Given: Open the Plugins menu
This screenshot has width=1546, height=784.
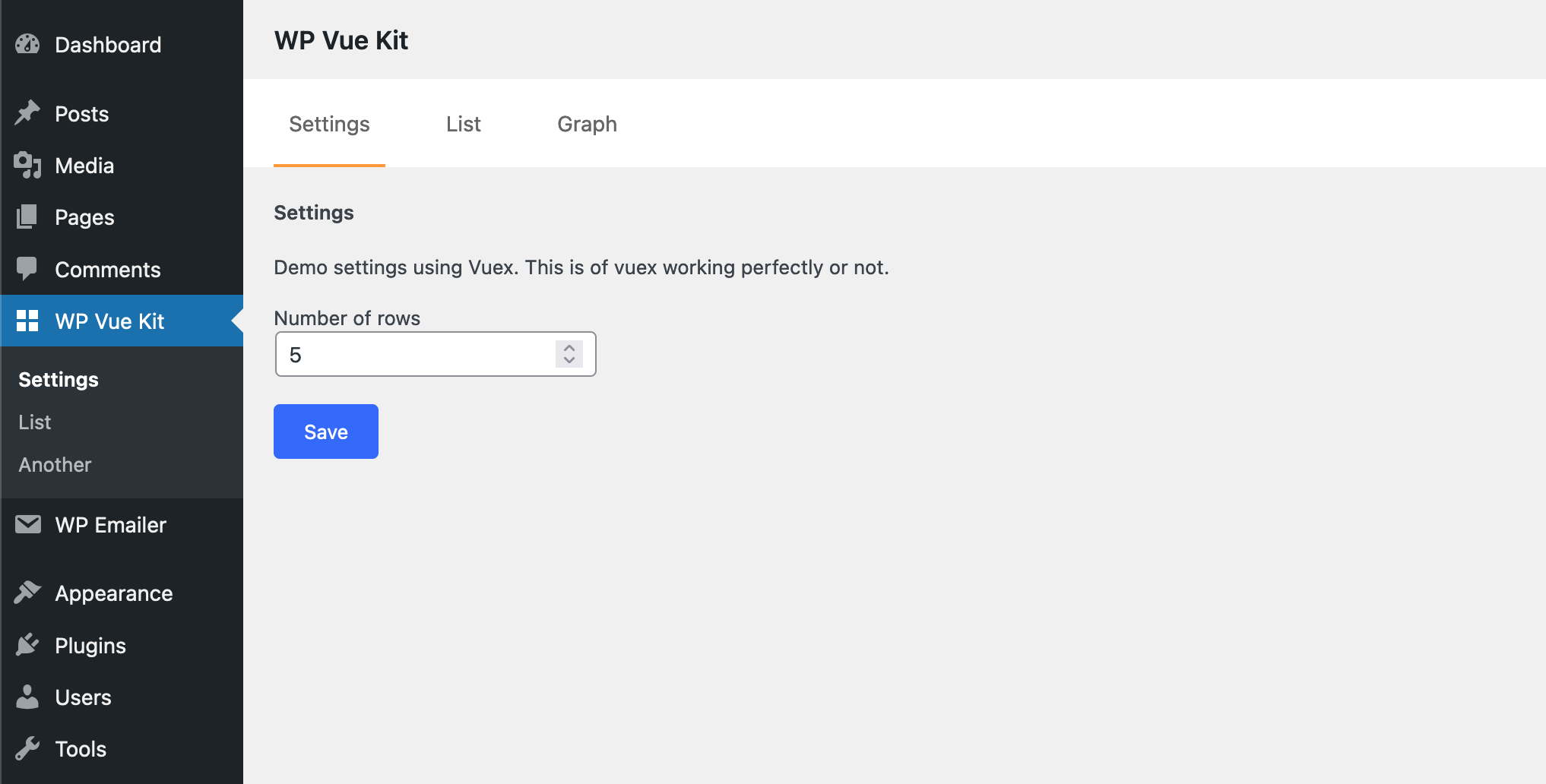Looking at the screenshot, I should pyautogui.click(x=122, y=645).
